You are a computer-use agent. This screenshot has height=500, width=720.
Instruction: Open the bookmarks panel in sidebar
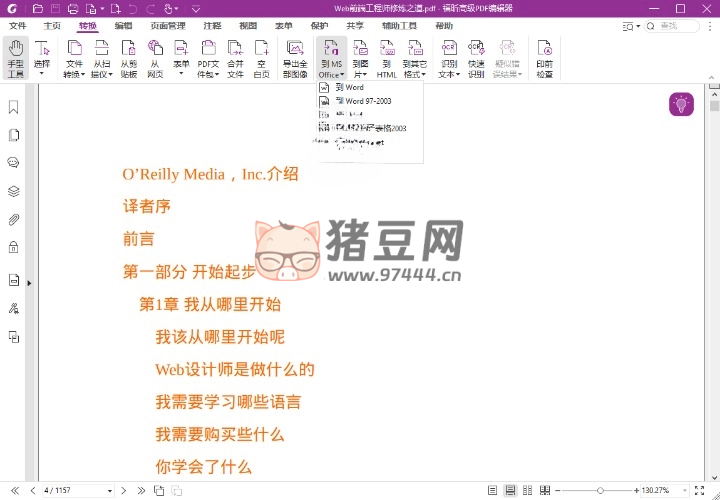pyautogui.click(x=14, y=107)
